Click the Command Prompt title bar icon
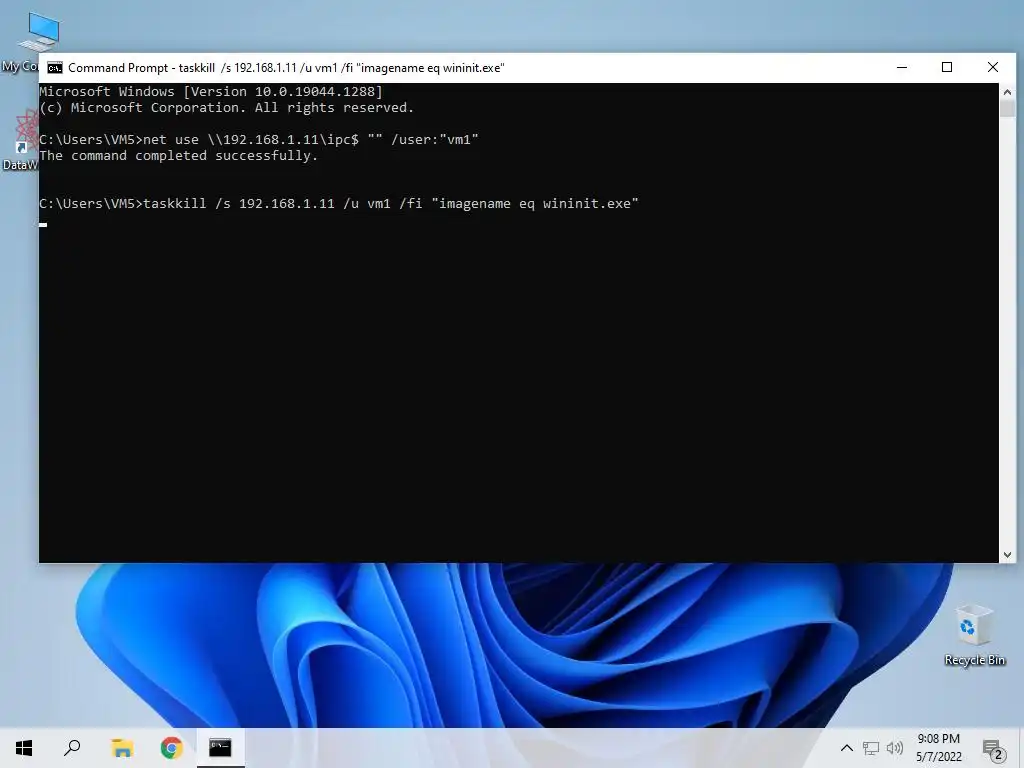Image resolution: width=1024 pixels, height=768 pixels. pos(55,68)
